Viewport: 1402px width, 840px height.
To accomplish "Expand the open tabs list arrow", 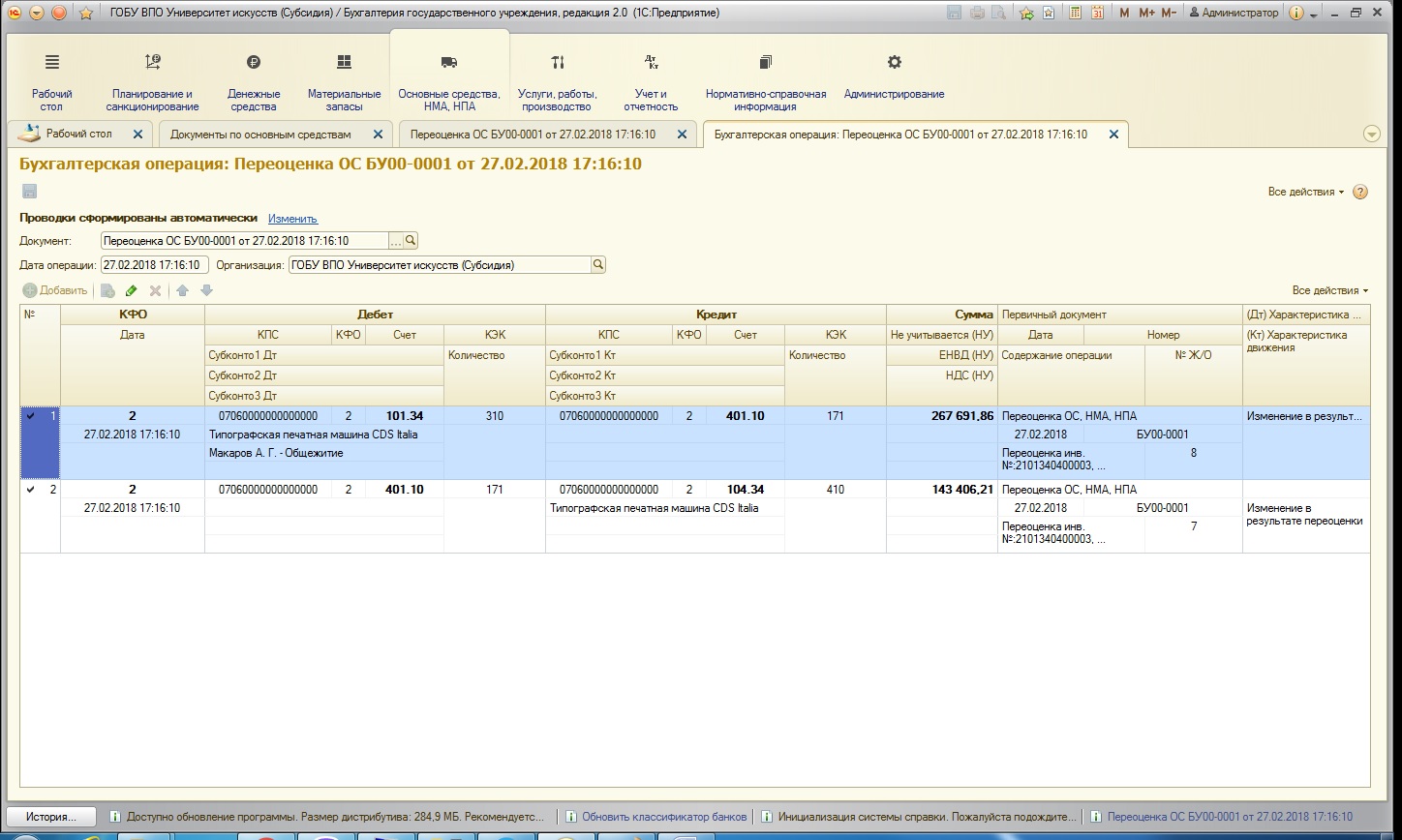I will (x=1371, y=135).
